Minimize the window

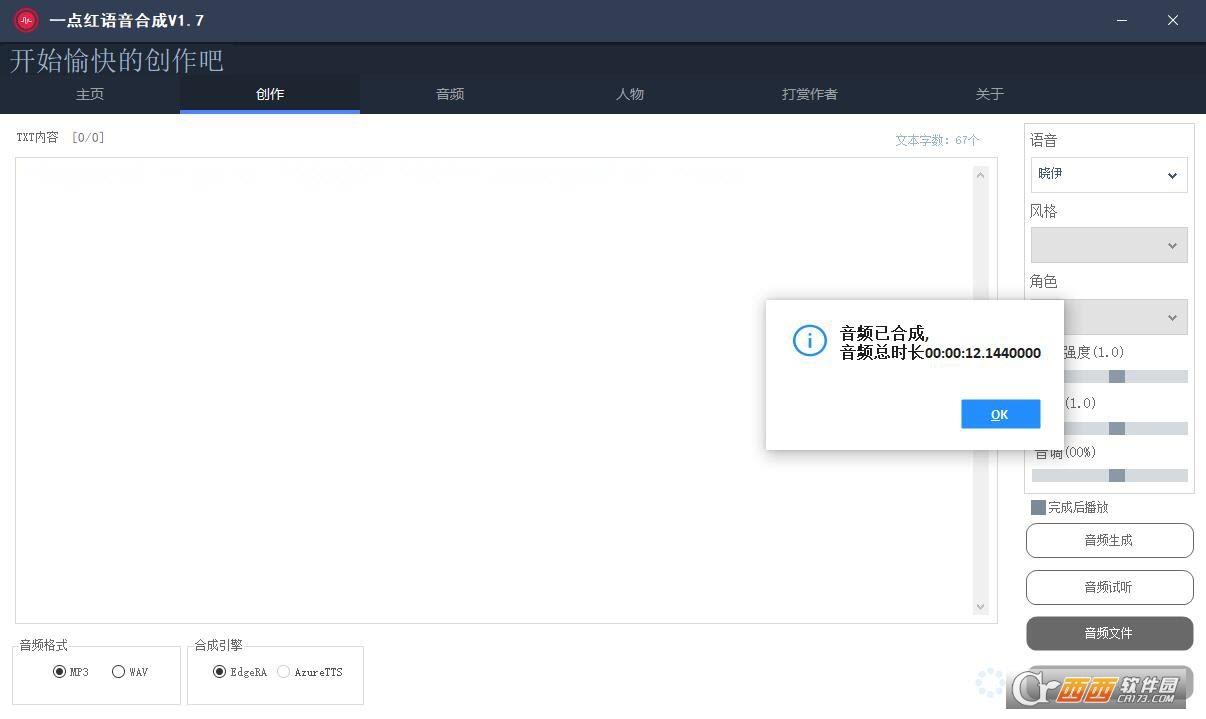coord(1121,20)
